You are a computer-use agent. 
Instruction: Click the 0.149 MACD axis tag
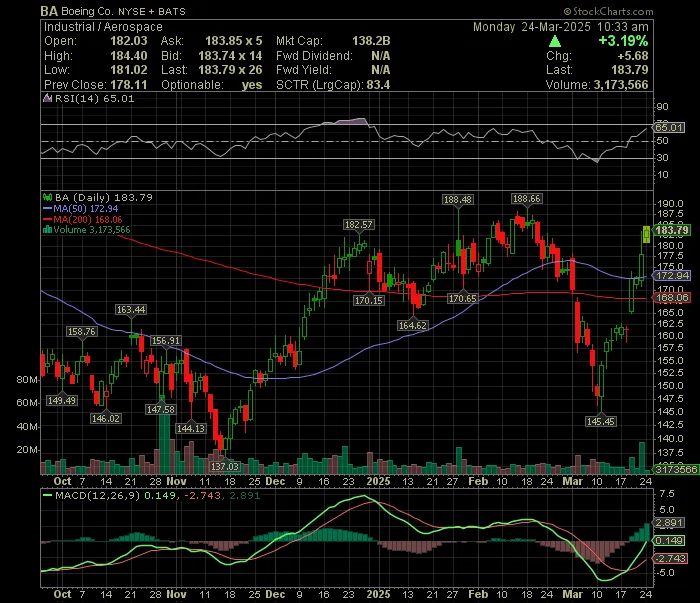[668, 541]
